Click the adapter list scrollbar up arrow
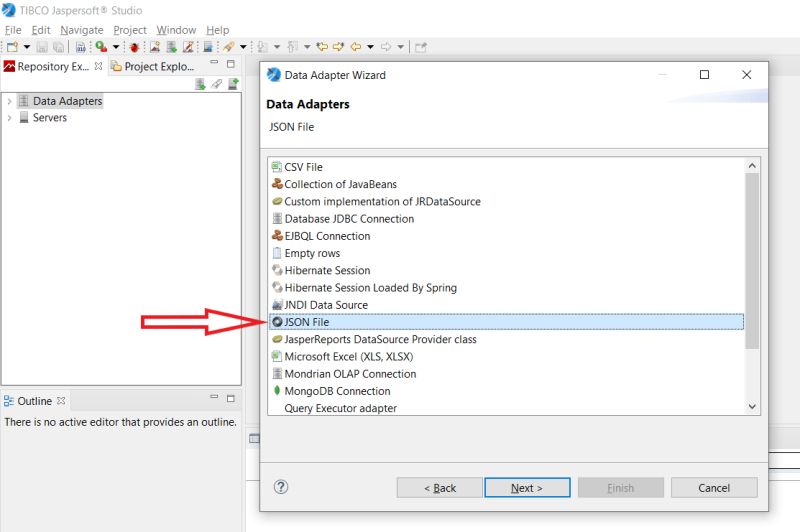The width and height of the screenshot is (800, 532). (x=752, y=166)
